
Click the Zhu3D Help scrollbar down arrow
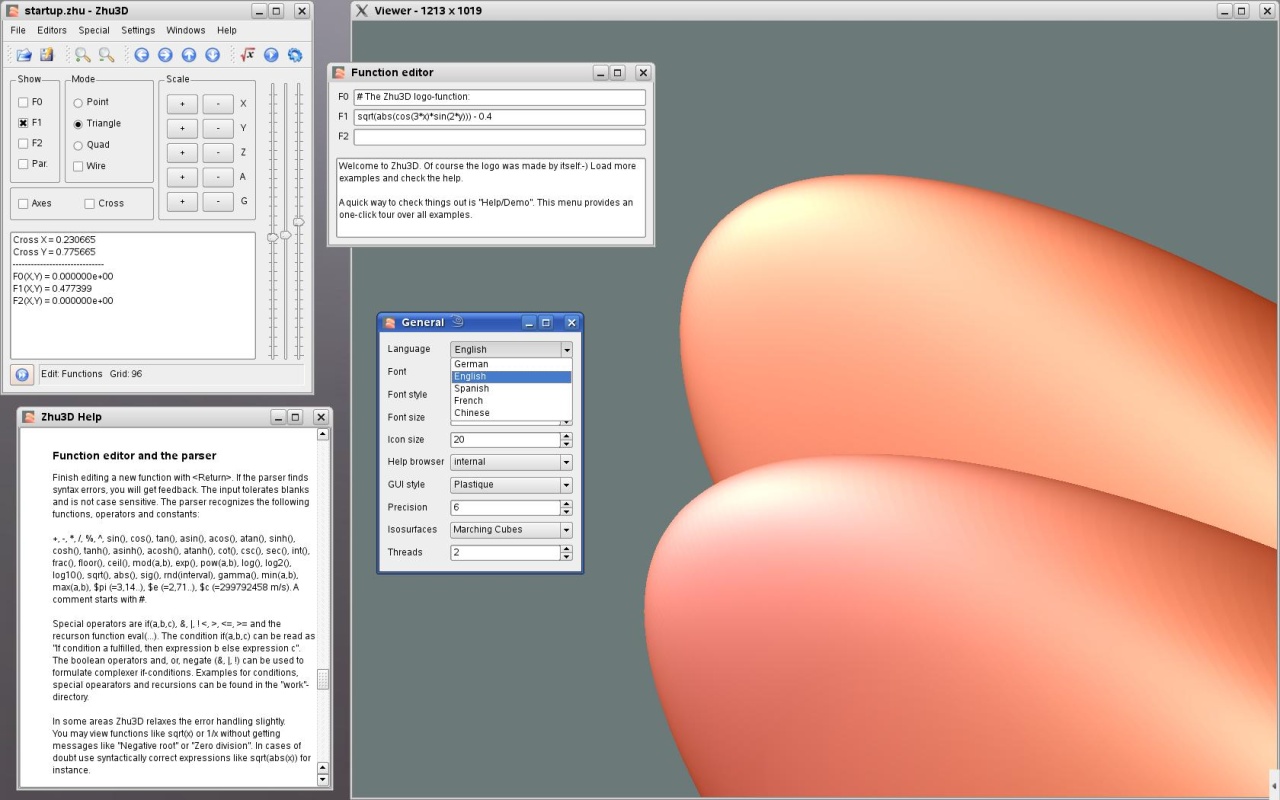(x=322, y=779)
